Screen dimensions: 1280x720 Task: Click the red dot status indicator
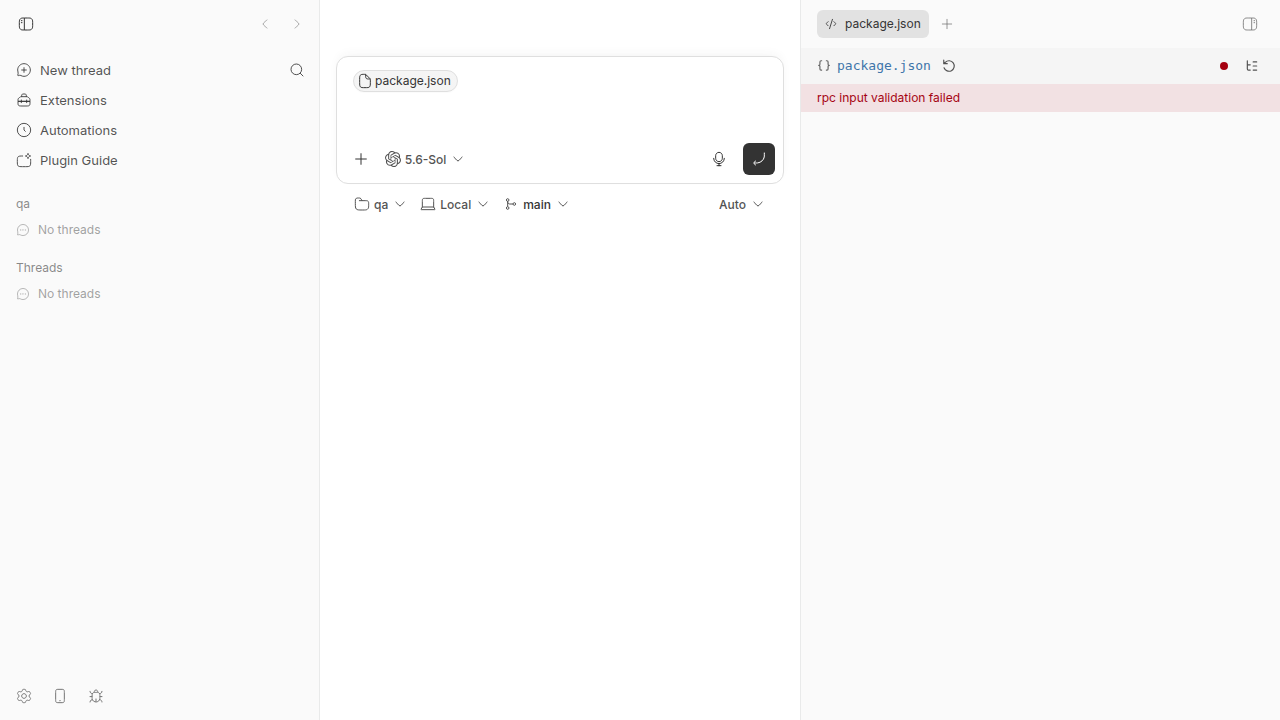click(x=1224, y=66)
